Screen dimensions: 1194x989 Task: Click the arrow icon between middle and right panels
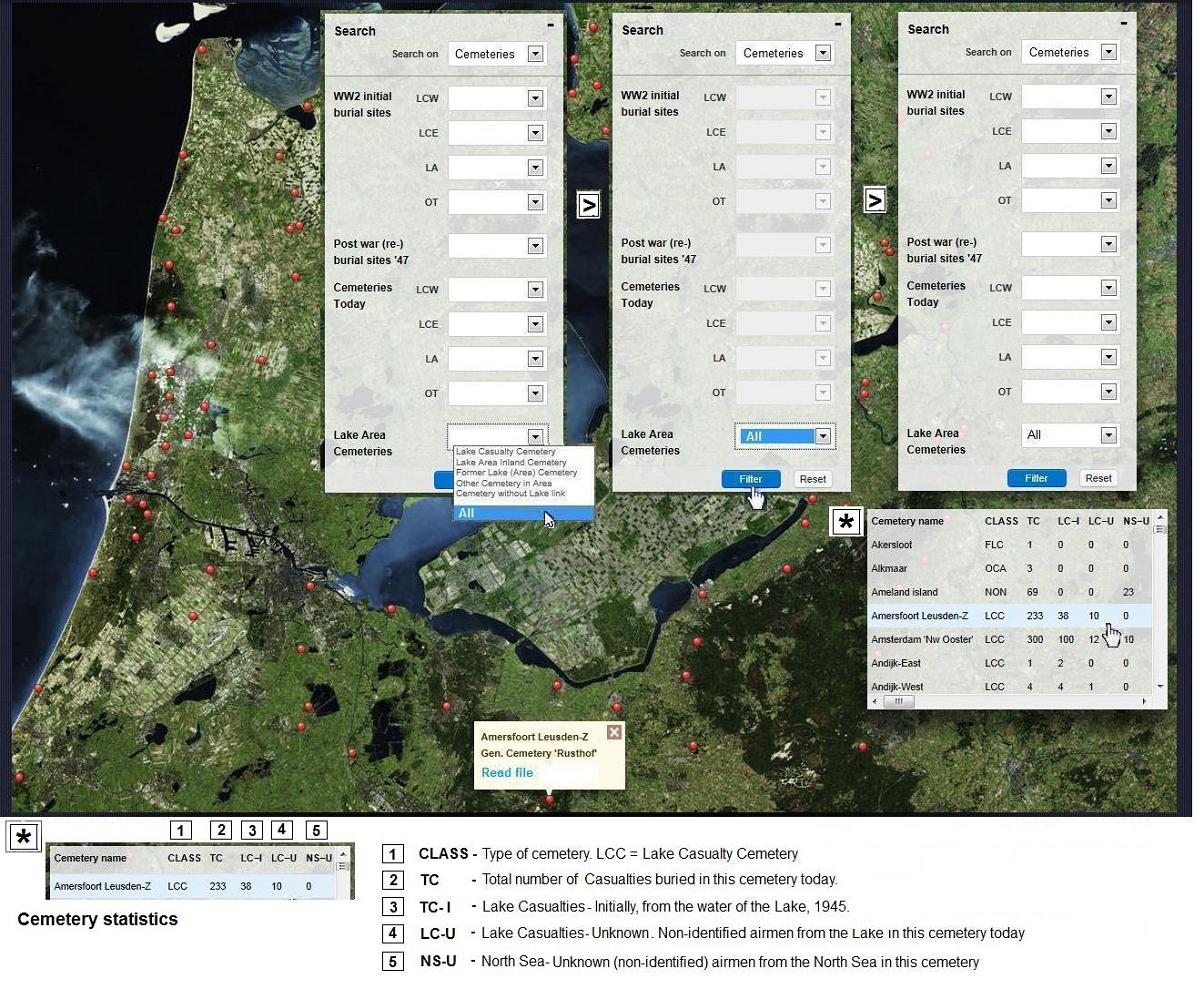(875, 200)
